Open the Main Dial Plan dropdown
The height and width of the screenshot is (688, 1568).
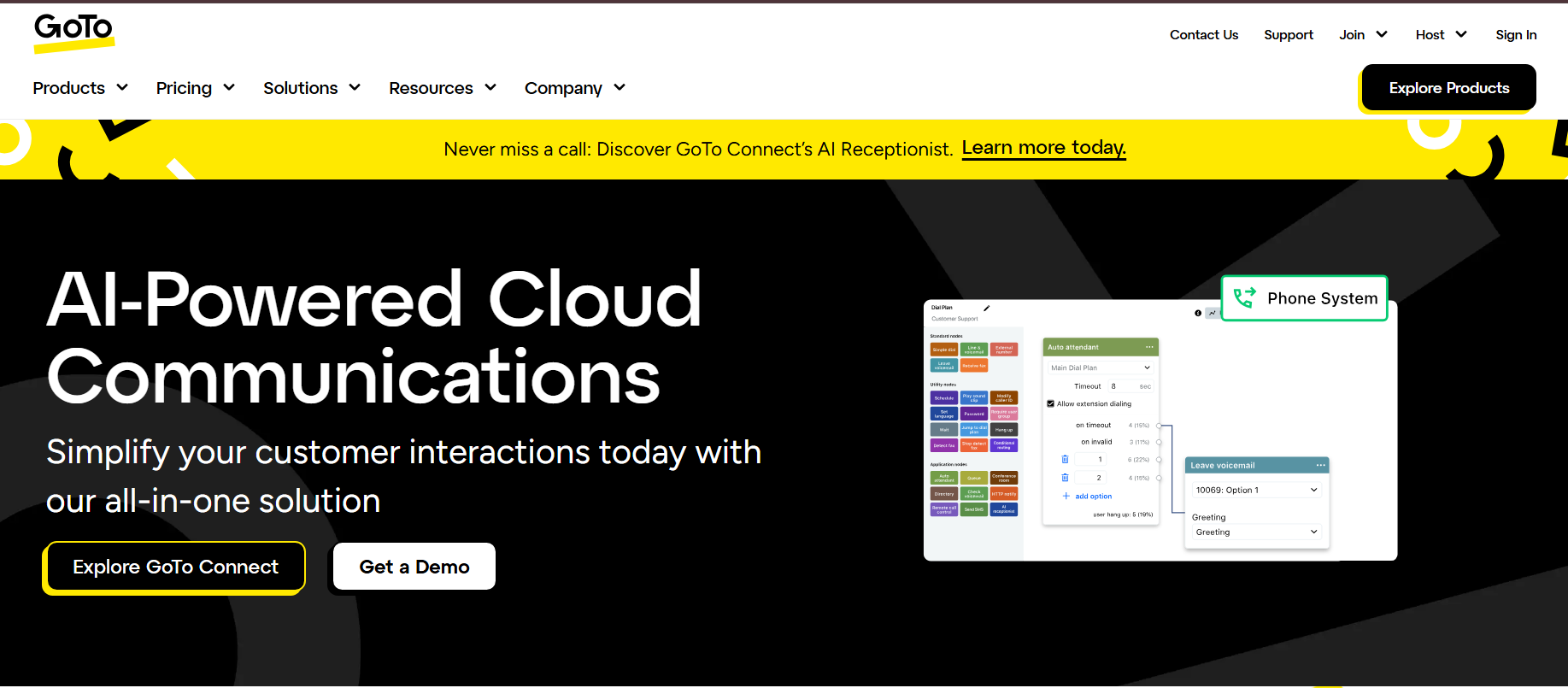1101,368
